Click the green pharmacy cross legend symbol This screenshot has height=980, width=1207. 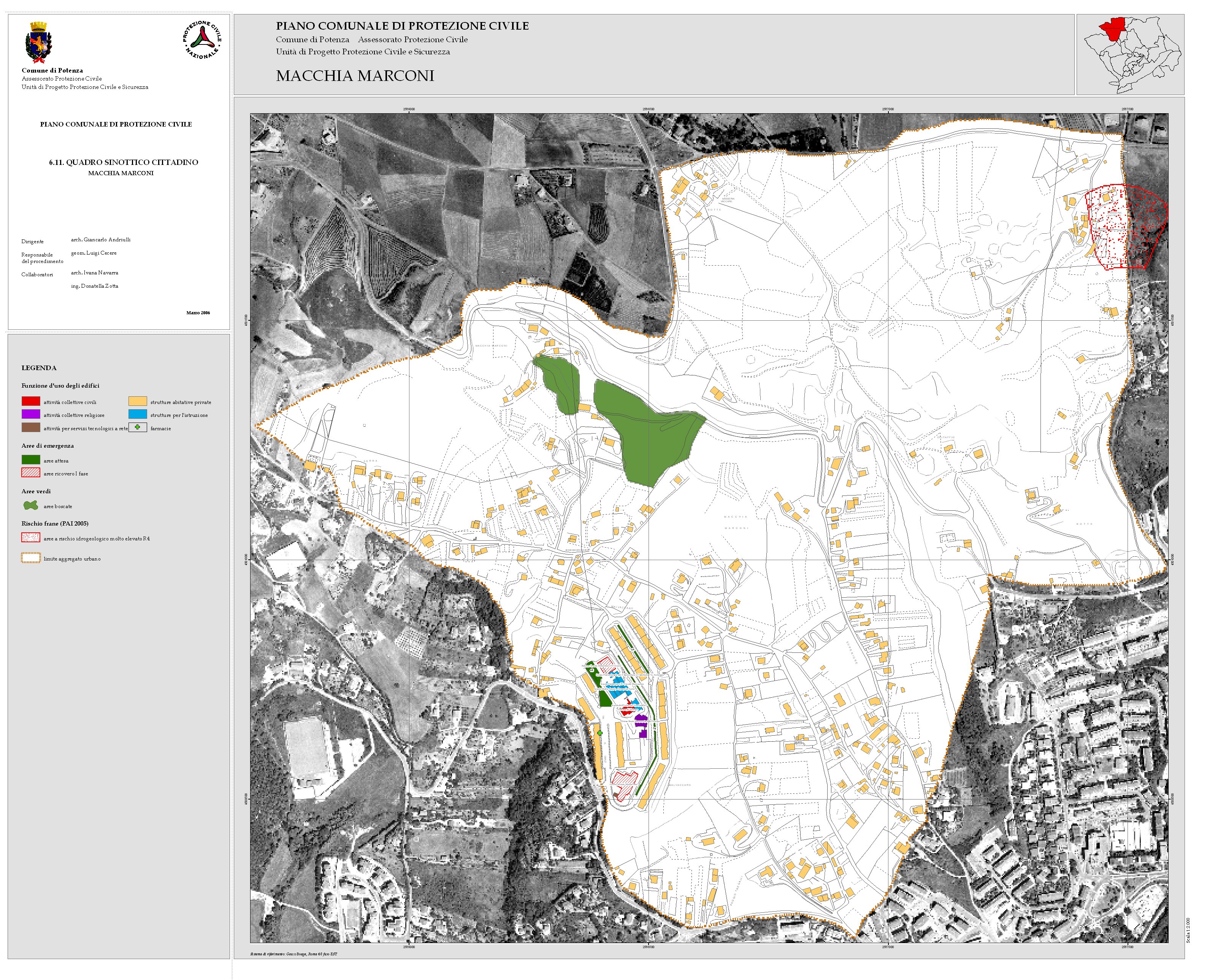138,427
